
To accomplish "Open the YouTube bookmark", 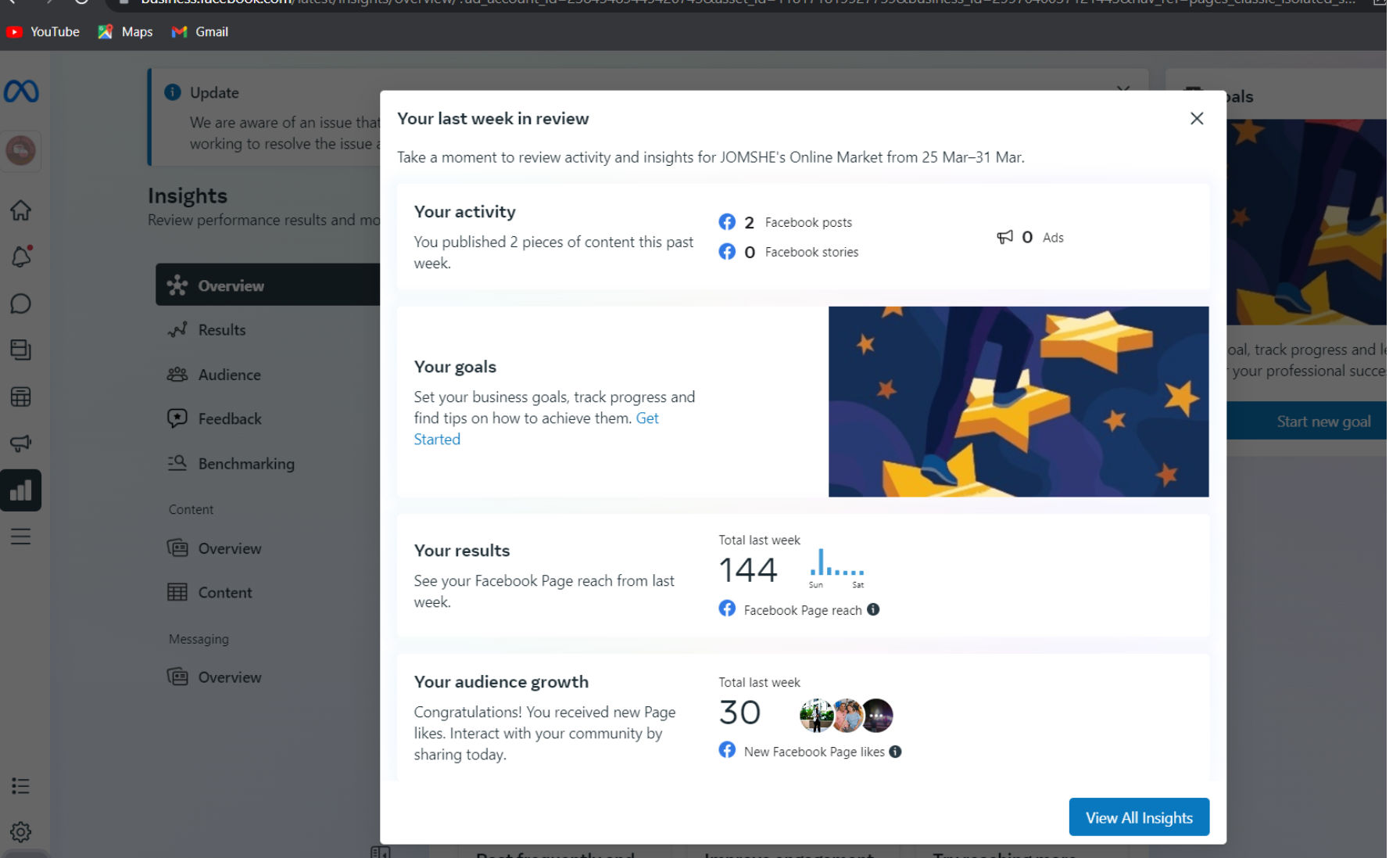I will (43, 32).
